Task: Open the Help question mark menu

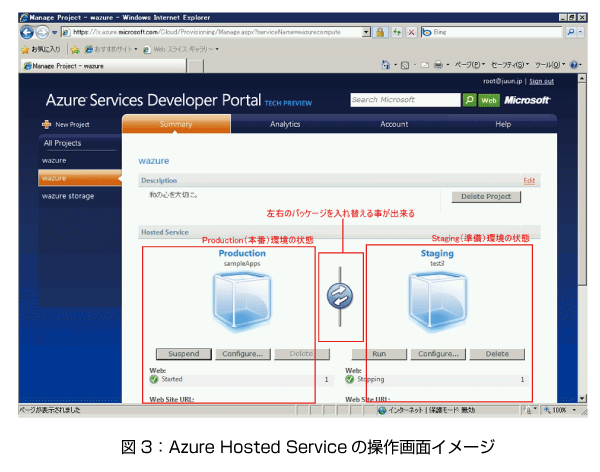Action: click(576, 65)
